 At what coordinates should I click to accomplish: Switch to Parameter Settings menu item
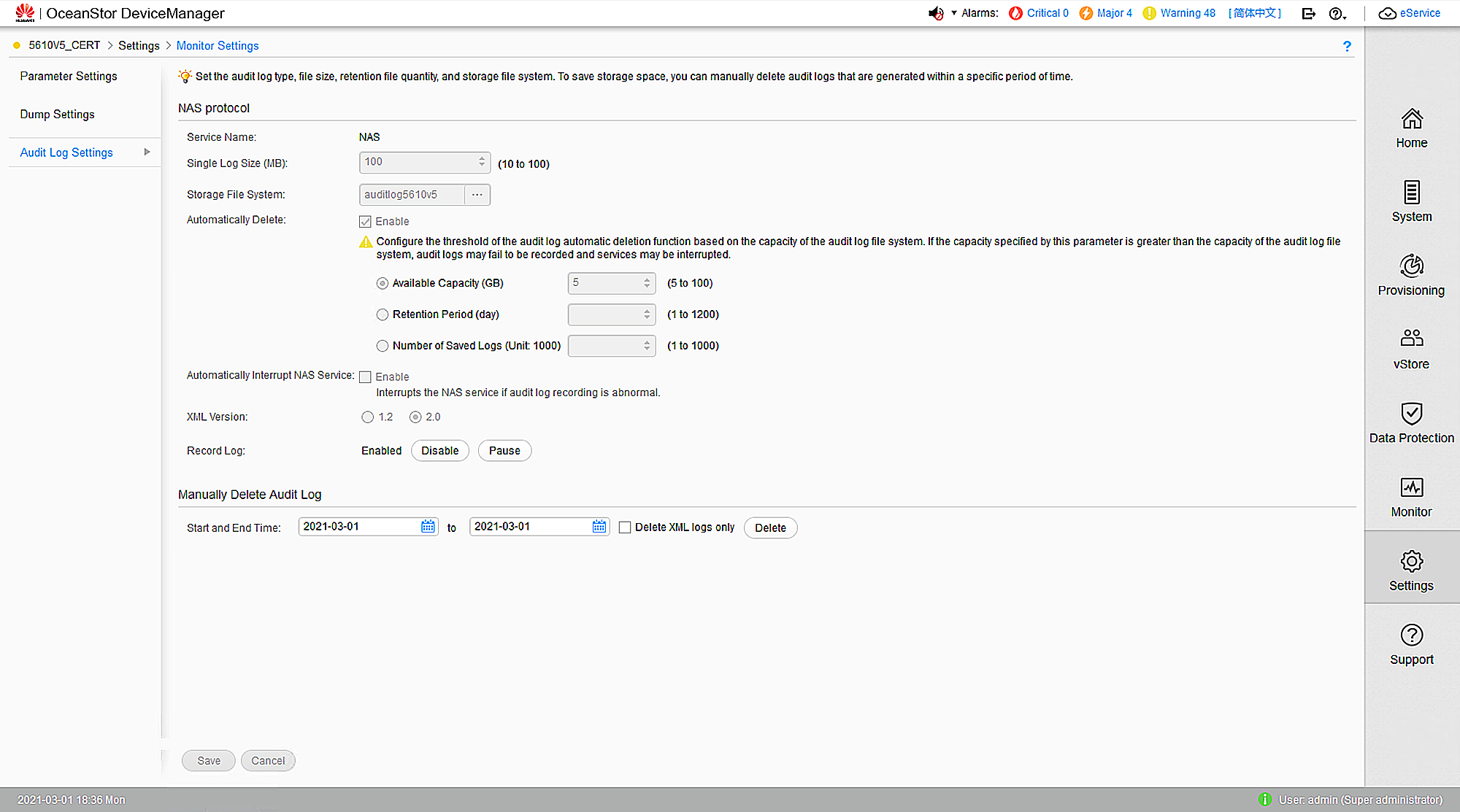tap(68, 76)
